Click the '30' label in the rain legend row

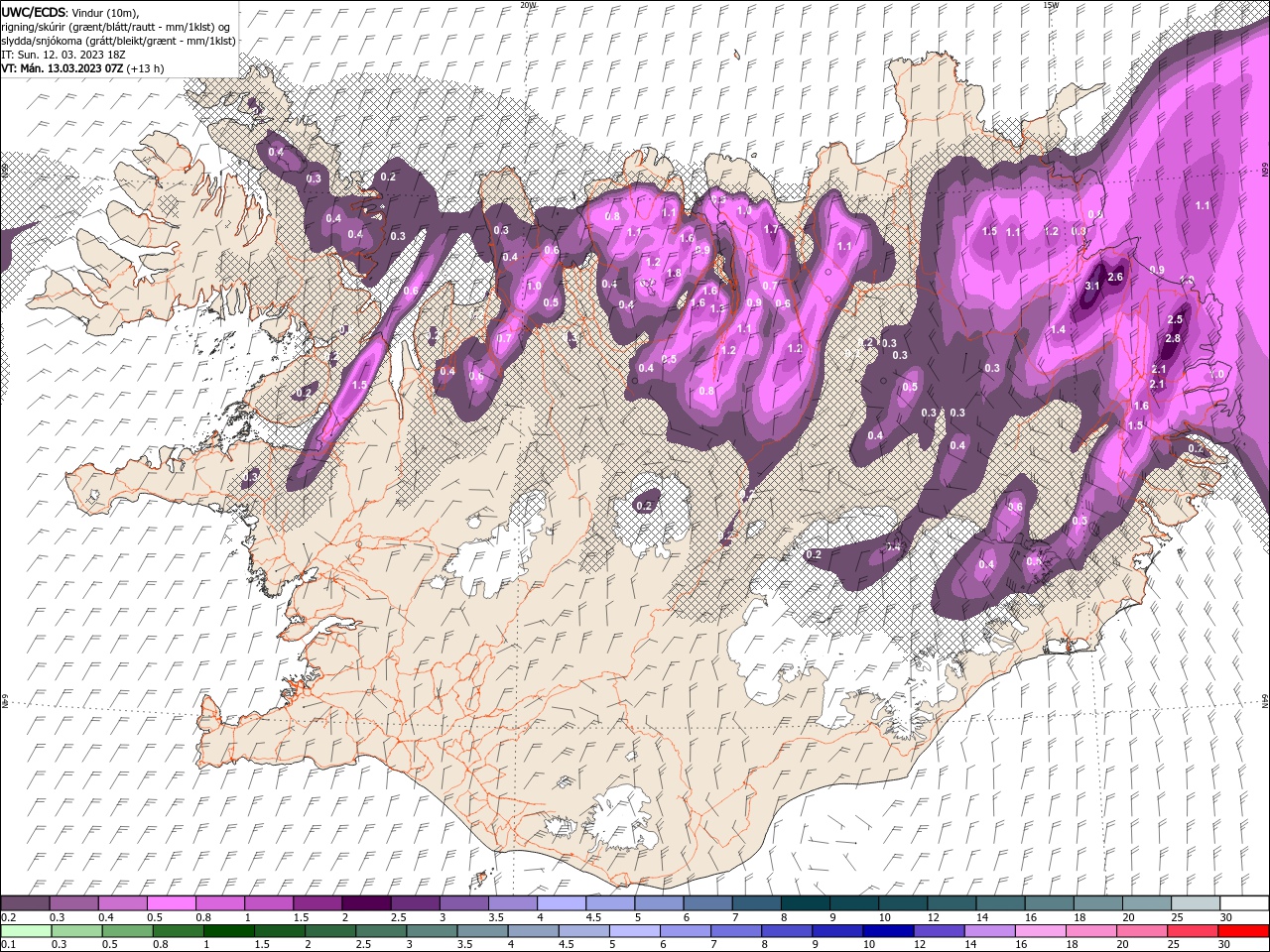tap(1226, 944)
